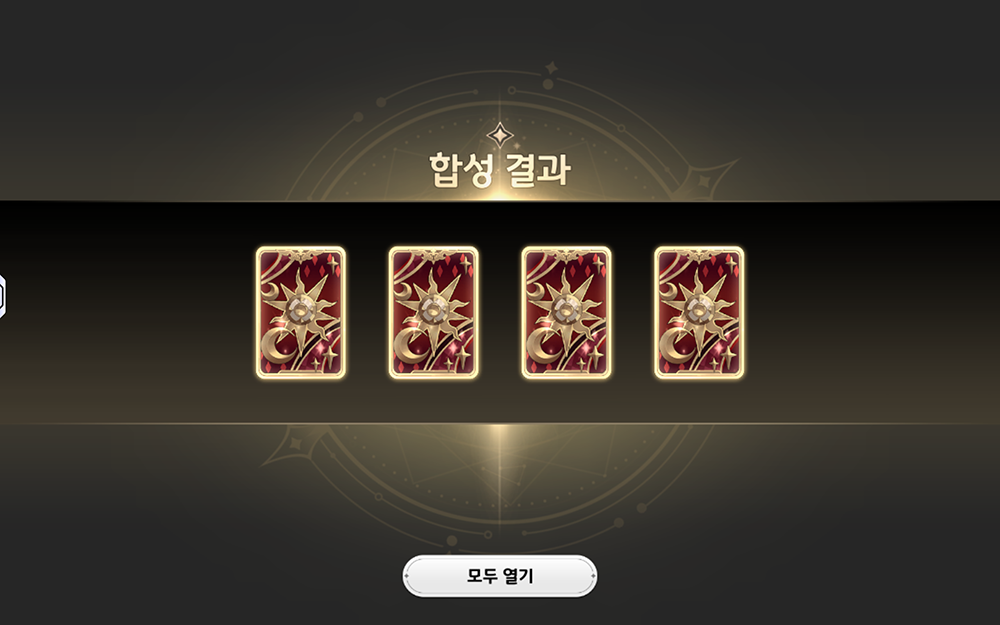
Task: Flip the leftmost red synthesis card
Action: [x=301, y=312]
